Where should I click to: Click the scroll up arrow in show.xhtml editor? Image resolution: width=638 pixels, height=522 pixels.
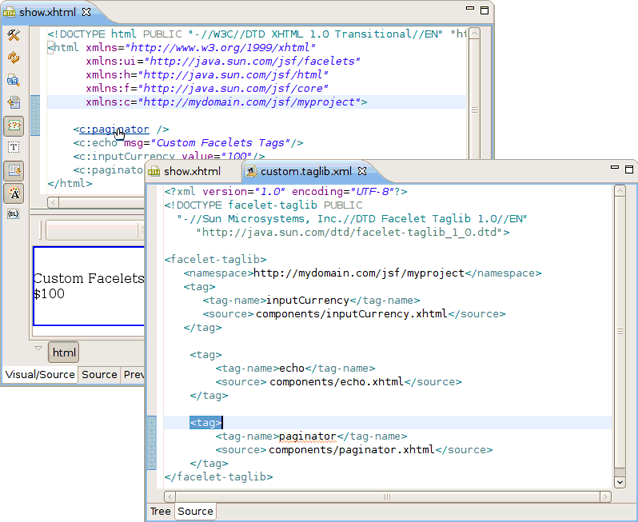coord(474,34)
